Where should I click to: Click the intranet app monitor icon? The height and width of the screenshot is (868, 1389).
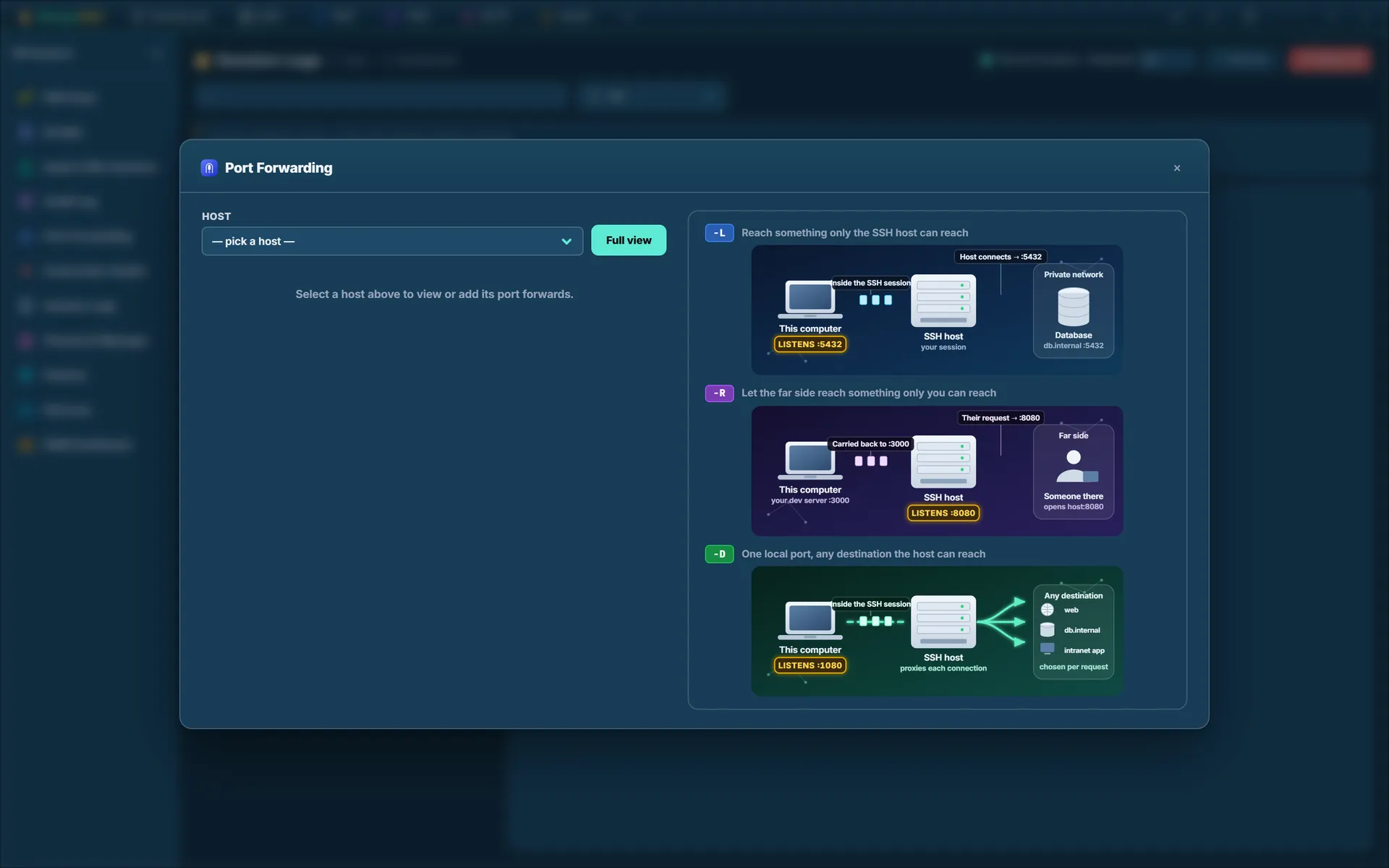[1048, 649]
